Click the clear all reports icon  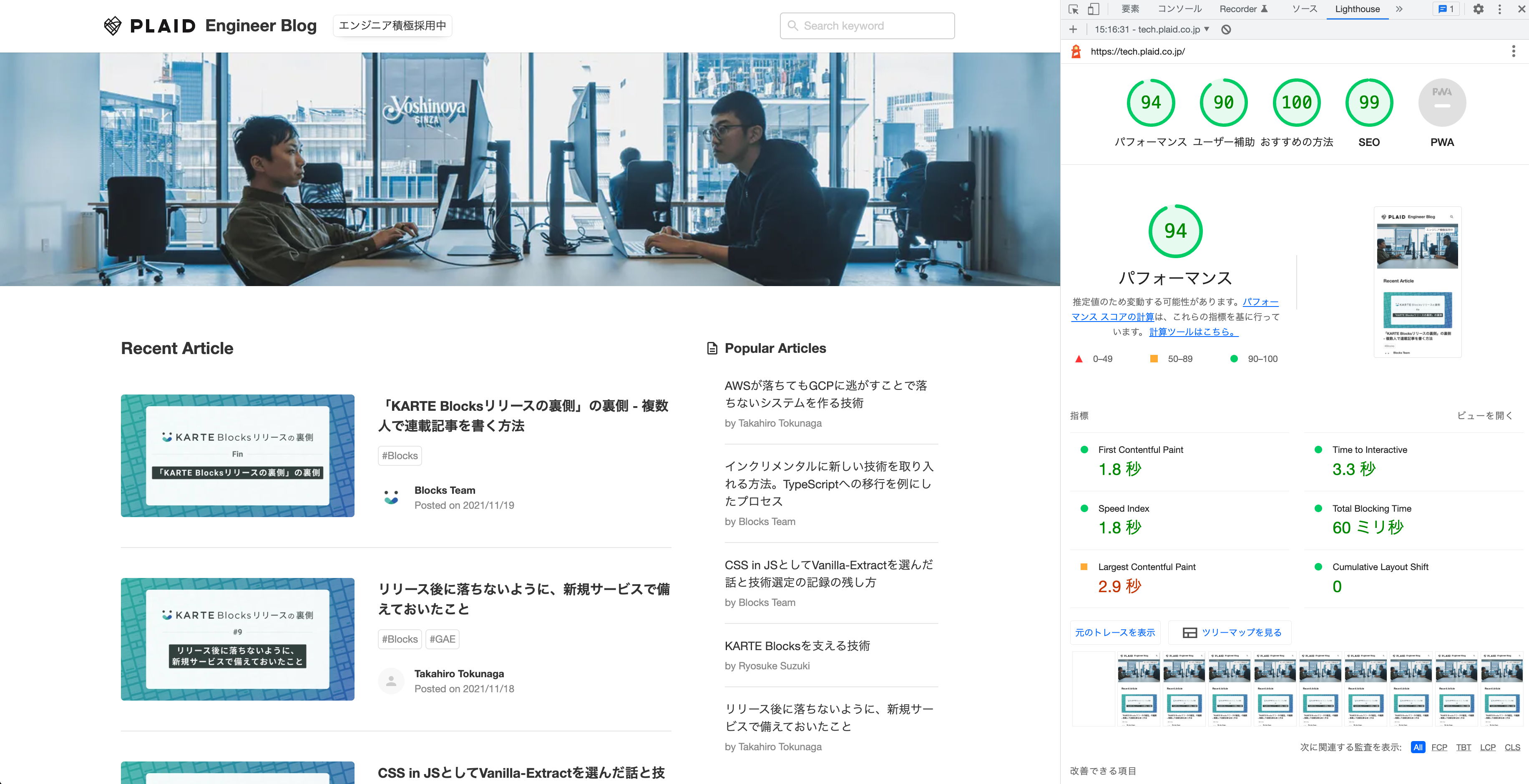pyautogui.click(x=1226, y=29)
